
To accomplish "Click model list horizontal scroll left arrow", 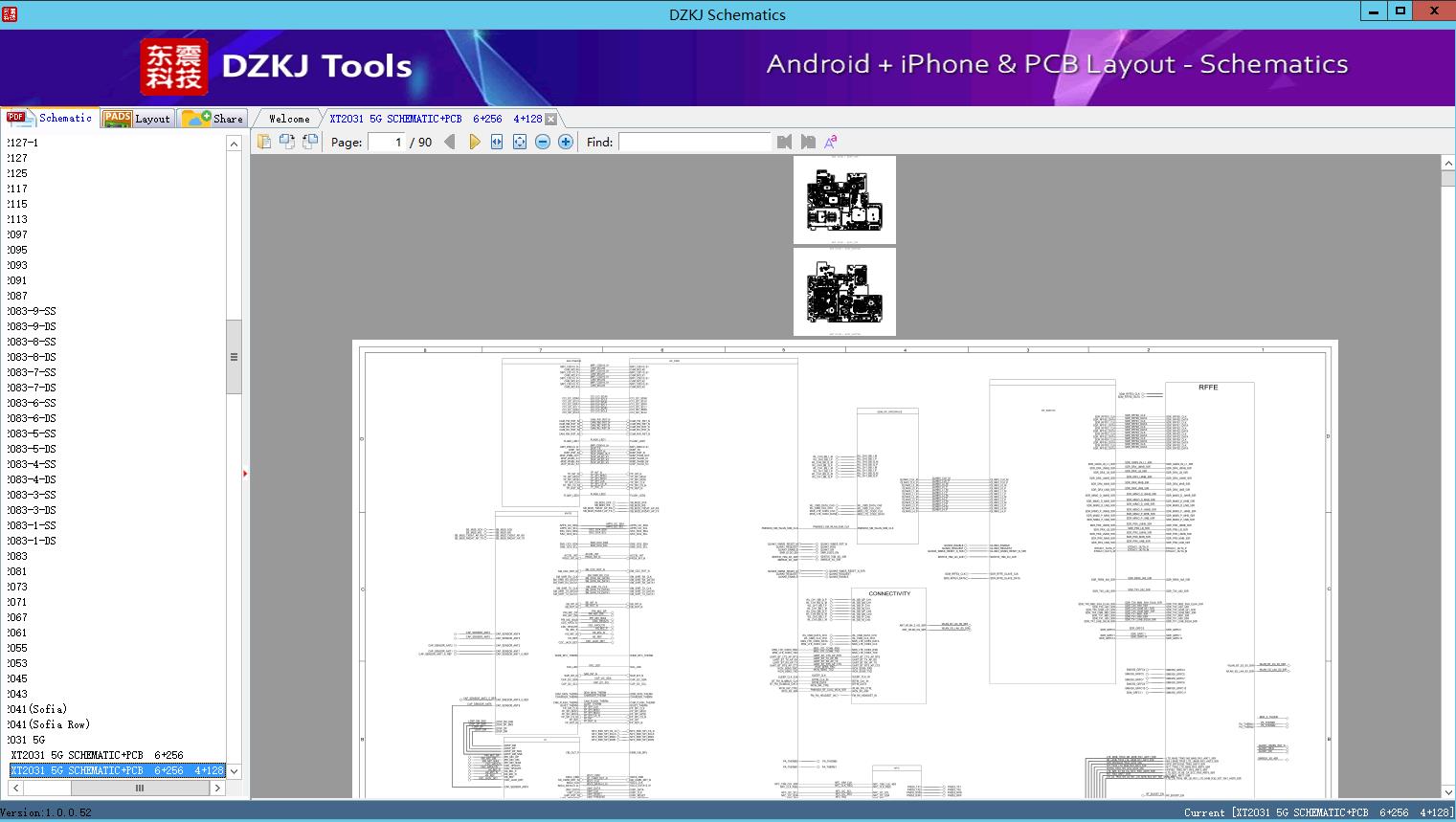I will 16,788.
